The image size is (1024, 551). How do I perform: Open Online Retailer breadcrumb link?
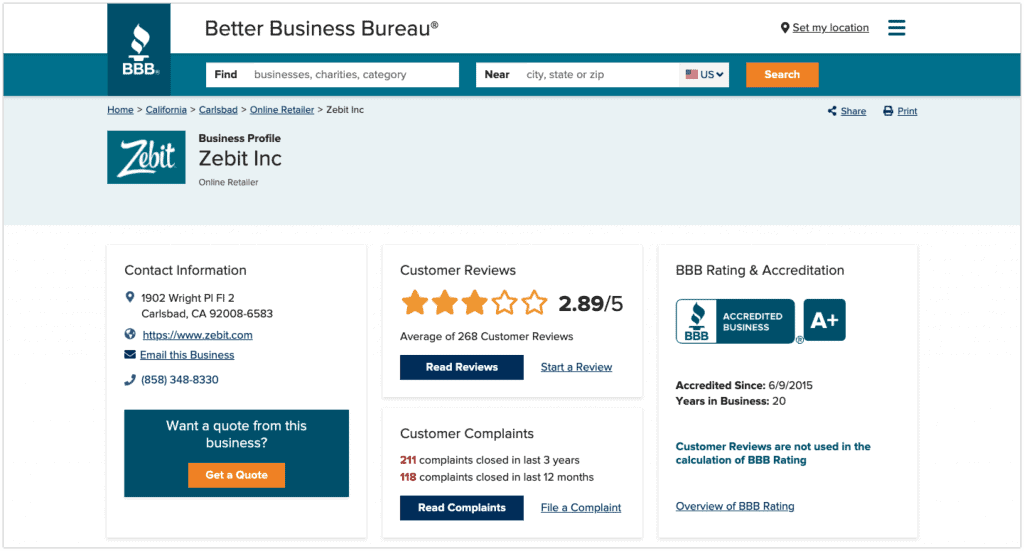point(281,110)
